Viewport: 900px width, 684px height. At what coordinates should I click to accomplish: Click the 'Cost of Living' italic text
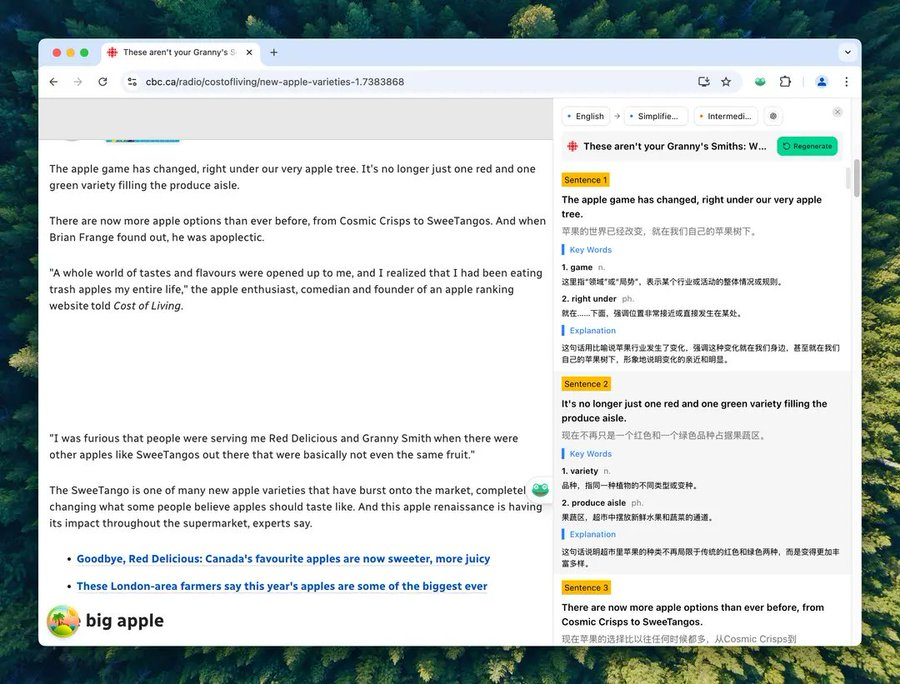(147, 306)
